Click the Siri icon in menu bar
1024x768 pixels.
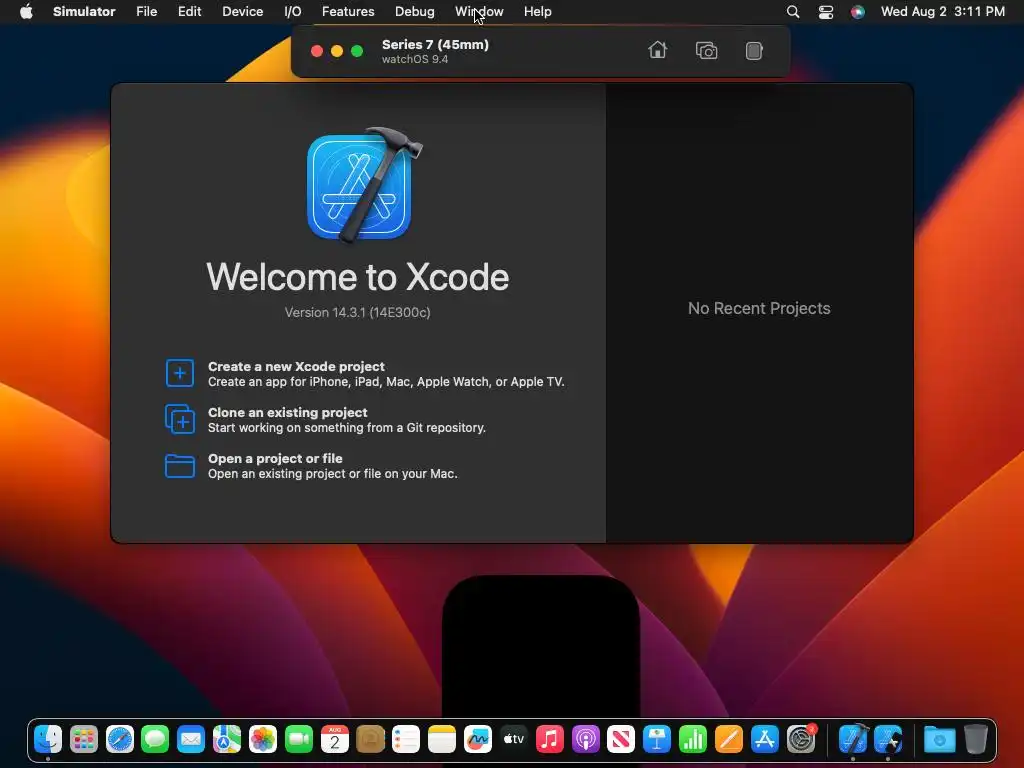tap(857, 12)
